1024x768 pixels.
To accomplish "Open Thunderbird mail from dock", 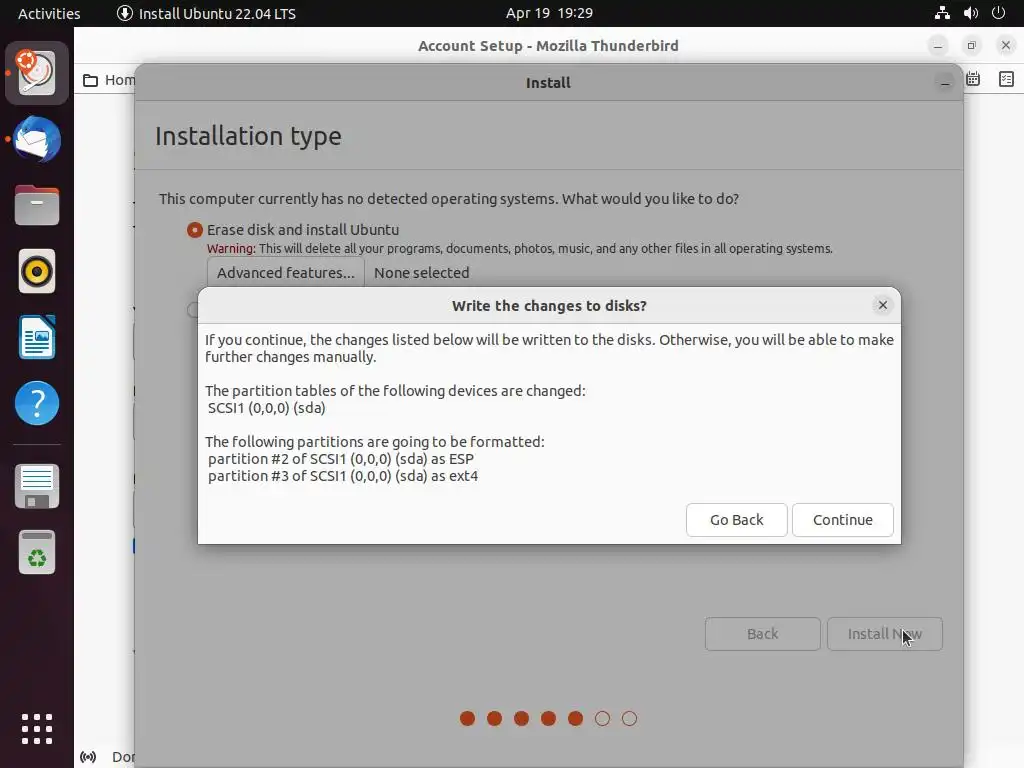I will click(37, 139).
